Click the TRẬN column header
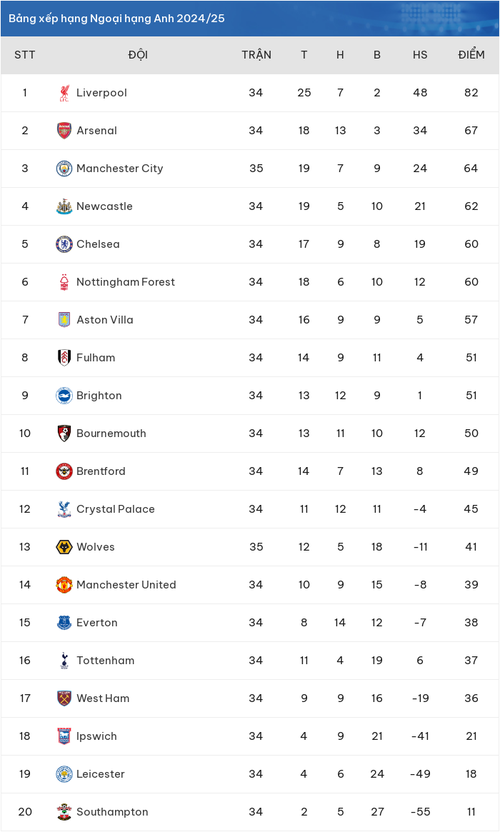Image resolution: width=500 pixels, height=832 pixels. coord(256,55)
